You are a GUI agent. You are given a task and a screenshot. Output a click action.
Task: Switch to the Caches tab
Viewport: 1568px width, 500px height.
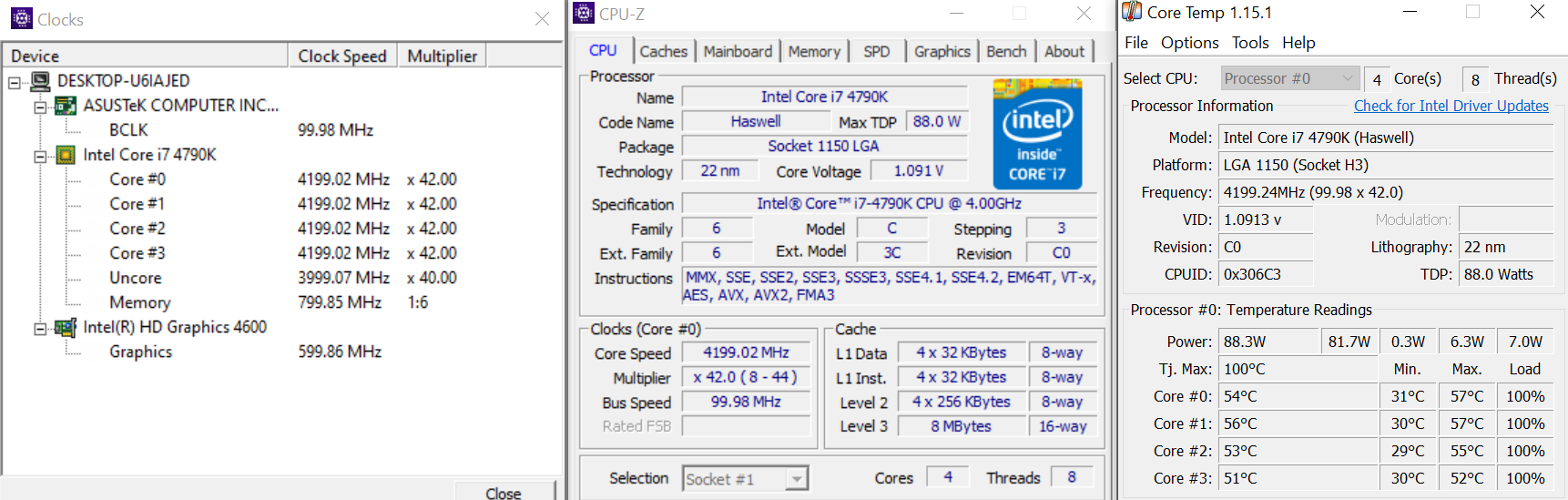664,52
